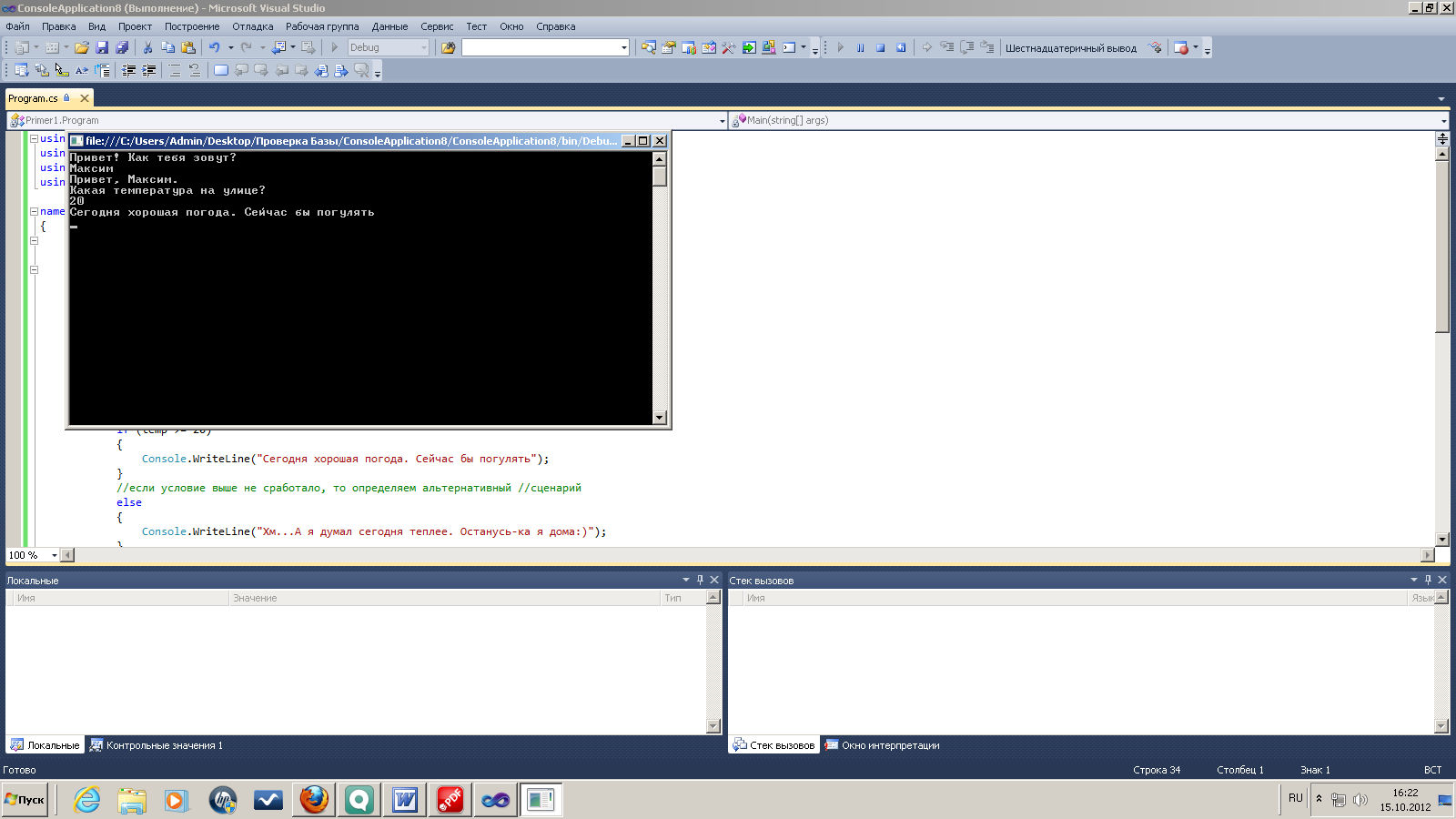Expand the Find combo box dropdown
This screenshot has height=819, width=1456.
(623, 47)
